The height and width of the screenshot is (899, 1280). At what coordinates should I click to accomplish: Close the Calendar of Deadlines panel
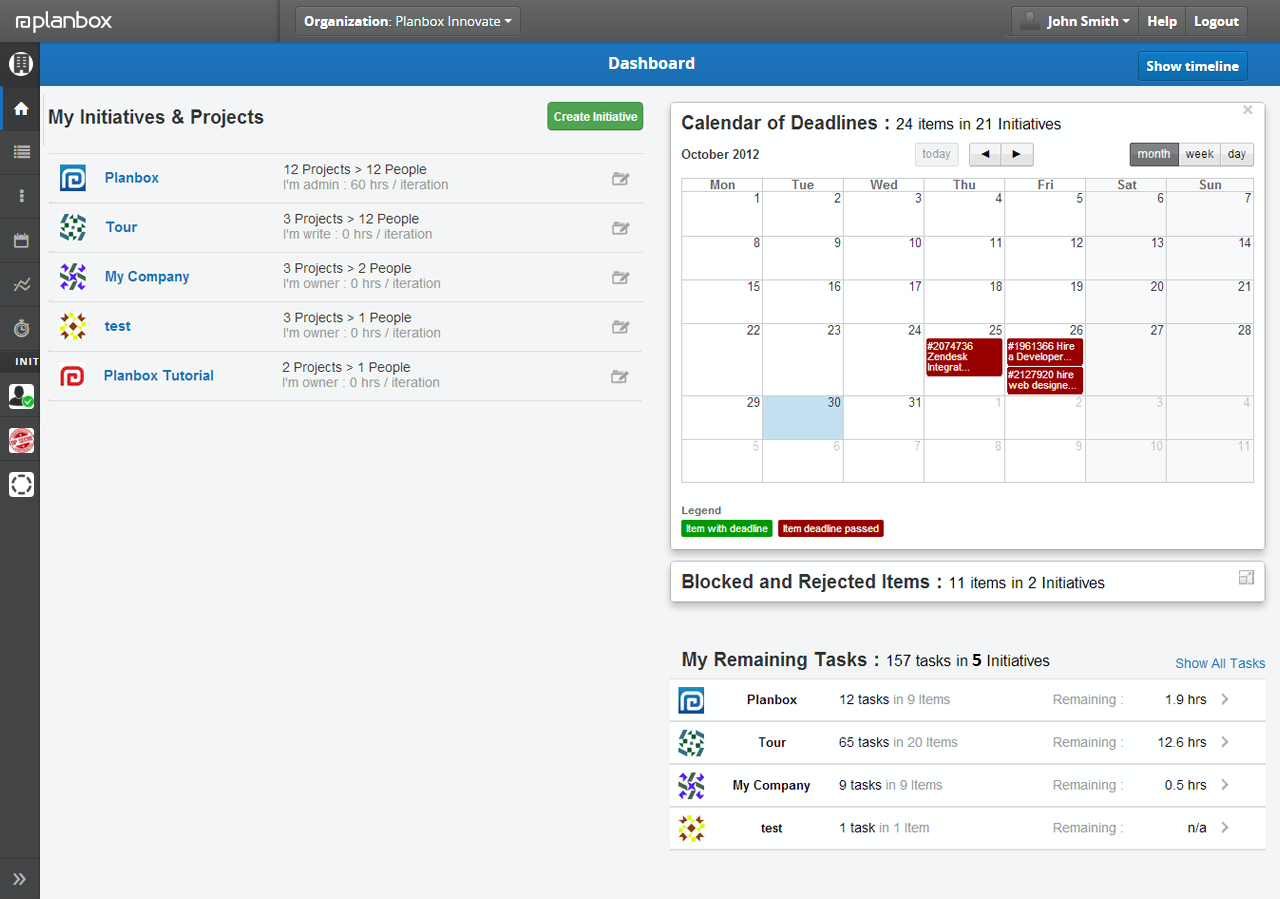tap(1248, 110)
